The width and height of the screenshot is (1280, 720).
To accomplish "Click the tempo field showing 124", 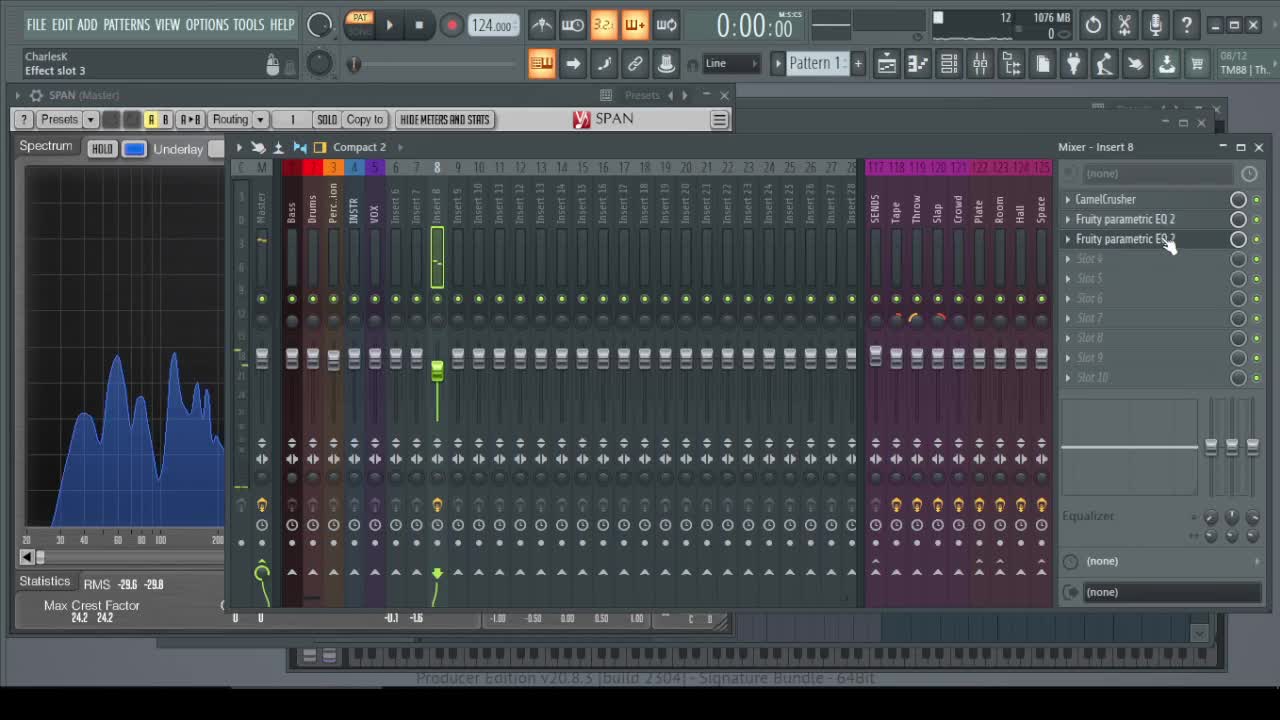I will coord(492,25).
